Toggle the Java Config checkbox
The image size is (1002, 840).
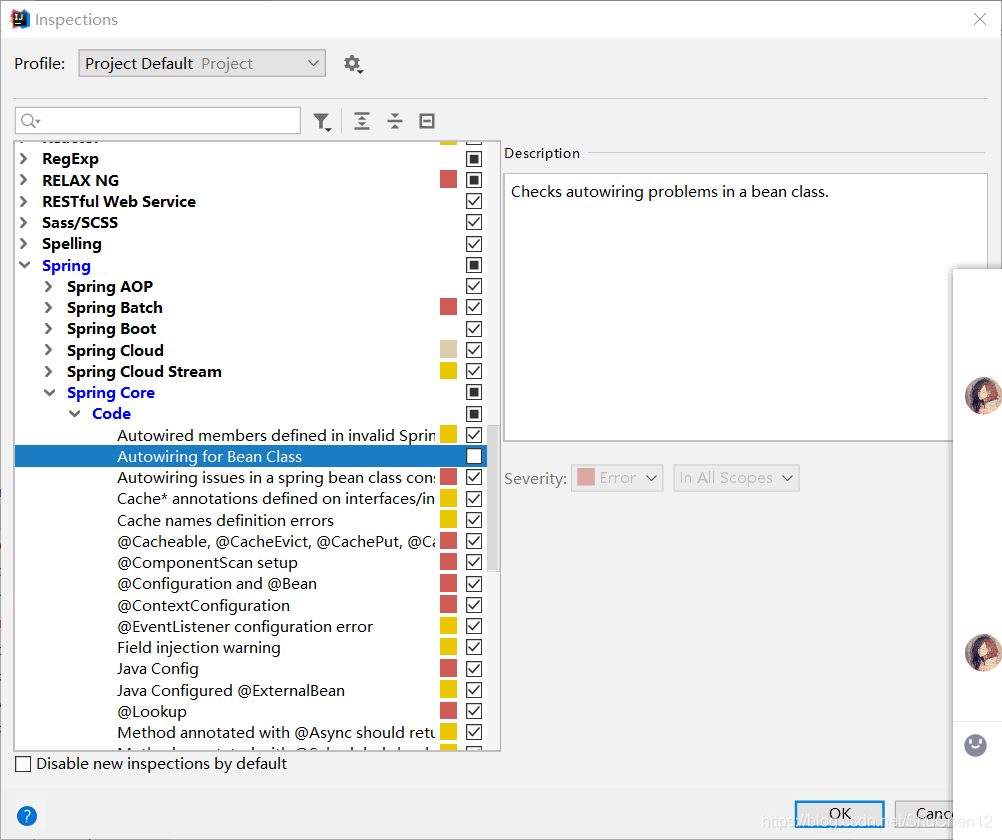[x=474, y=669]
